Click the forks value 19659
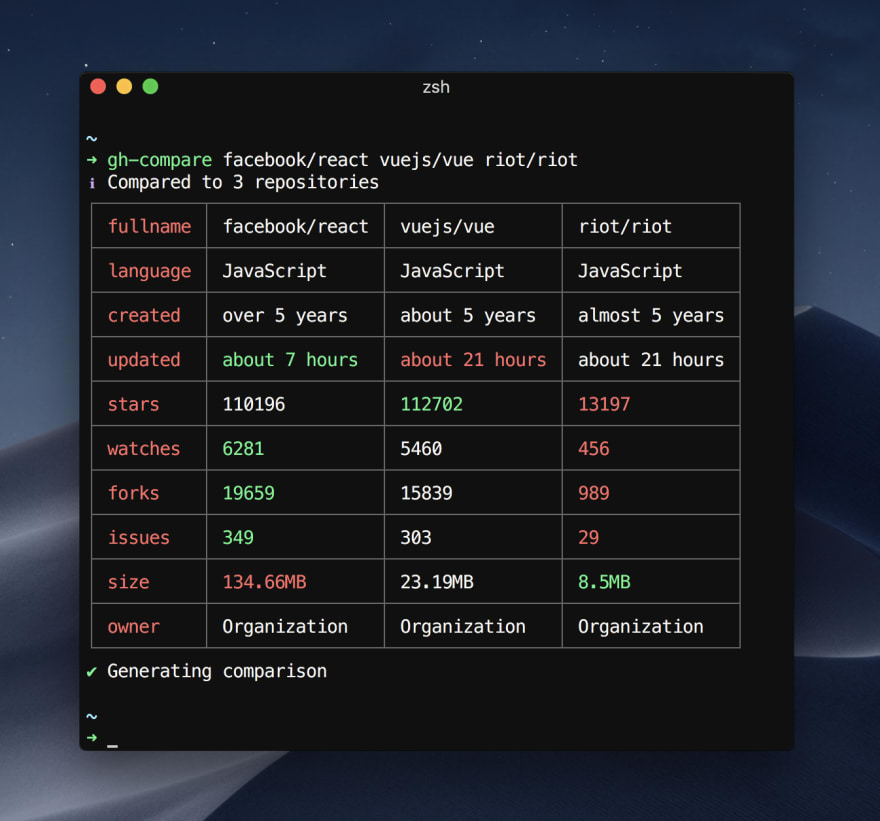Viewport: 880px width, 821px height. point(249,493)
